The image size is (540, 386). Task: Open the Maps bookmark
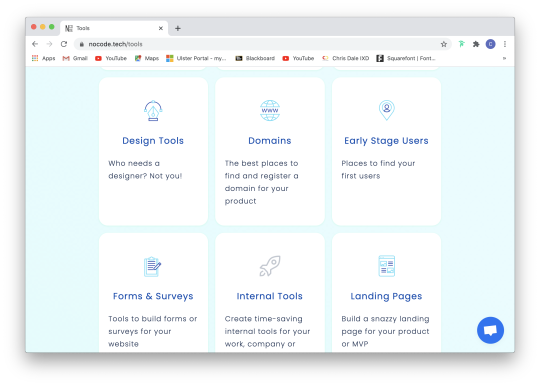pyautogui.click(x=147, y=58)
